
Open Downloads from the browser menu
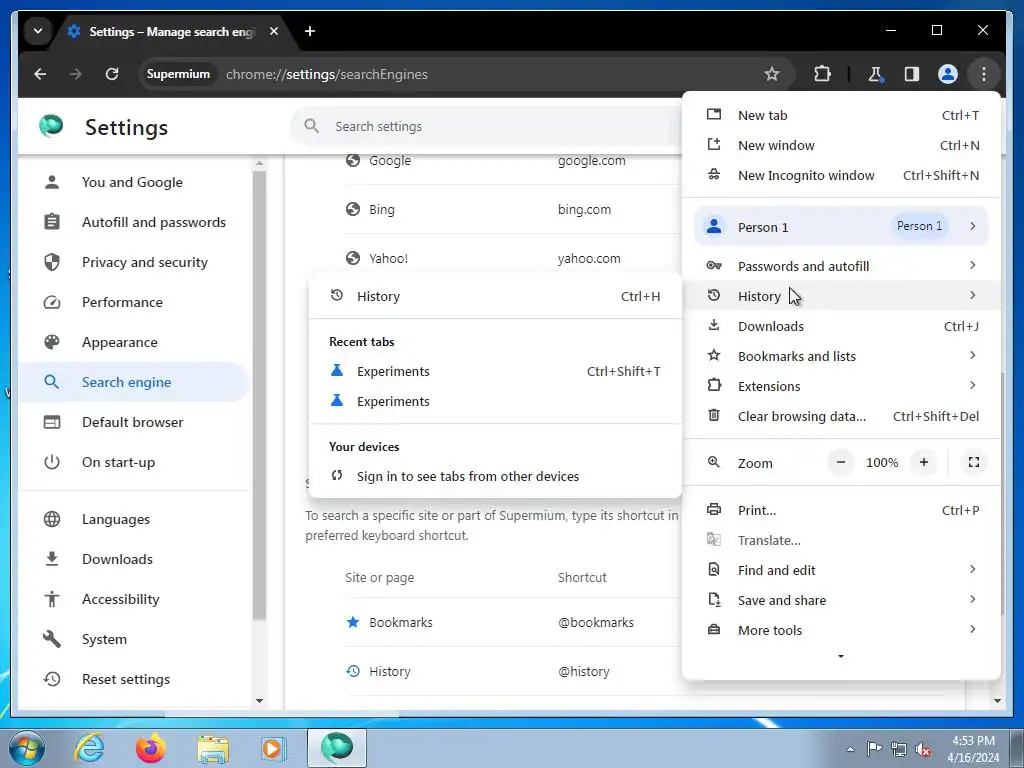(x=841, y=326)
